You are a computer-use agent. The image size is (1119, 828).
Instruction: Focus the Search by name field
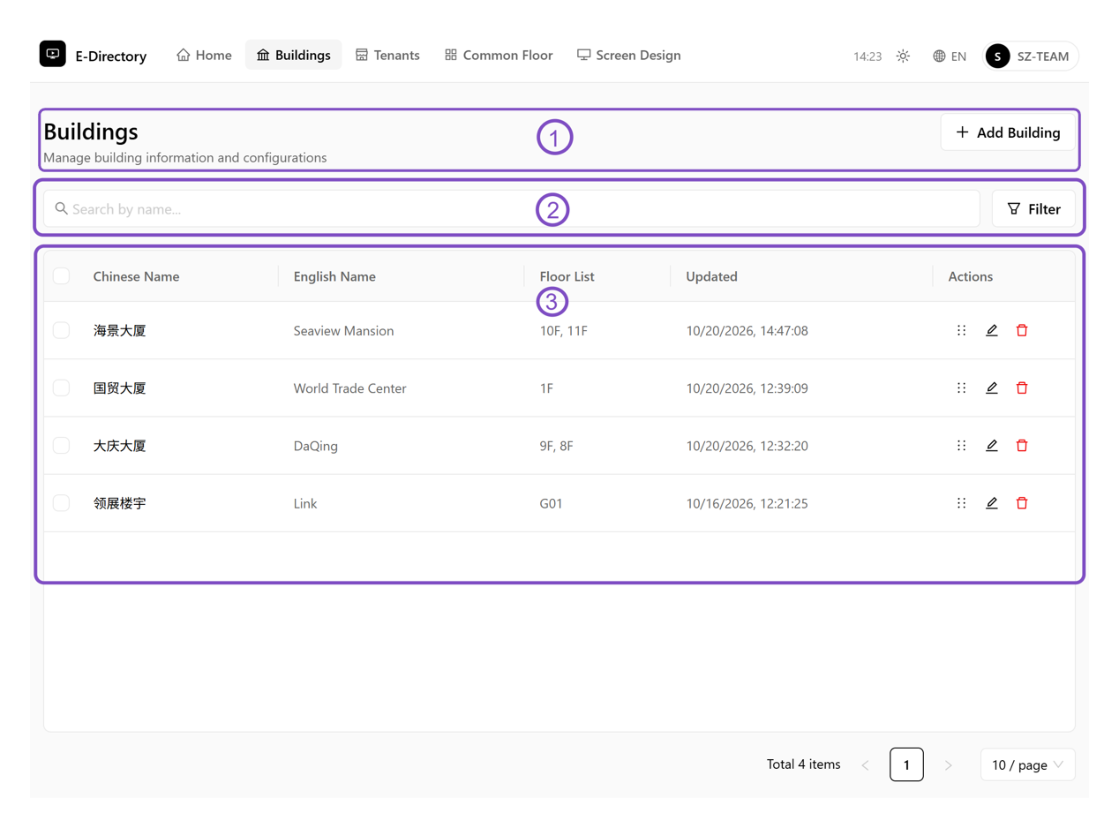(511, 208)
